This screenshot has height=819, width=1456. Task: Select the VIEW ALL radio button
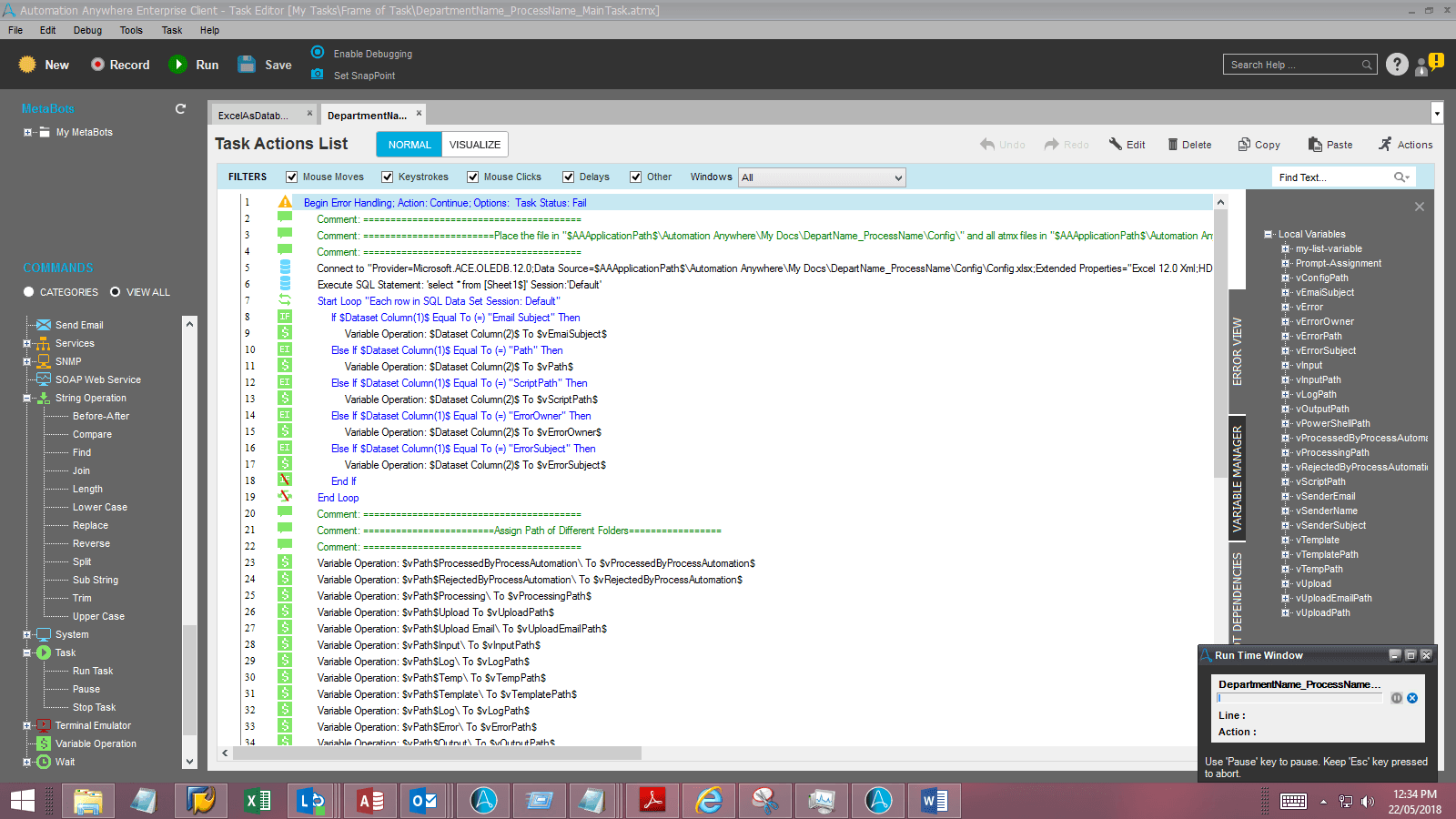116,292
